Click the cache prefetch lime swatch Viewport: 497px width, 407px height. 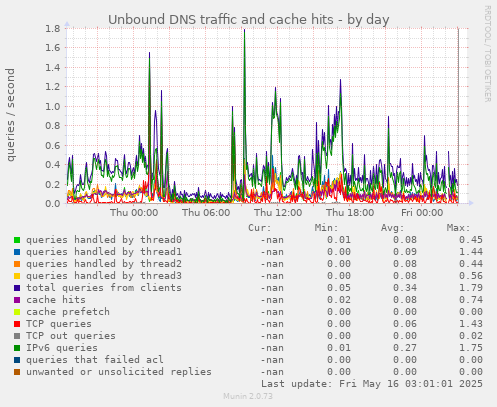point(17,312)
